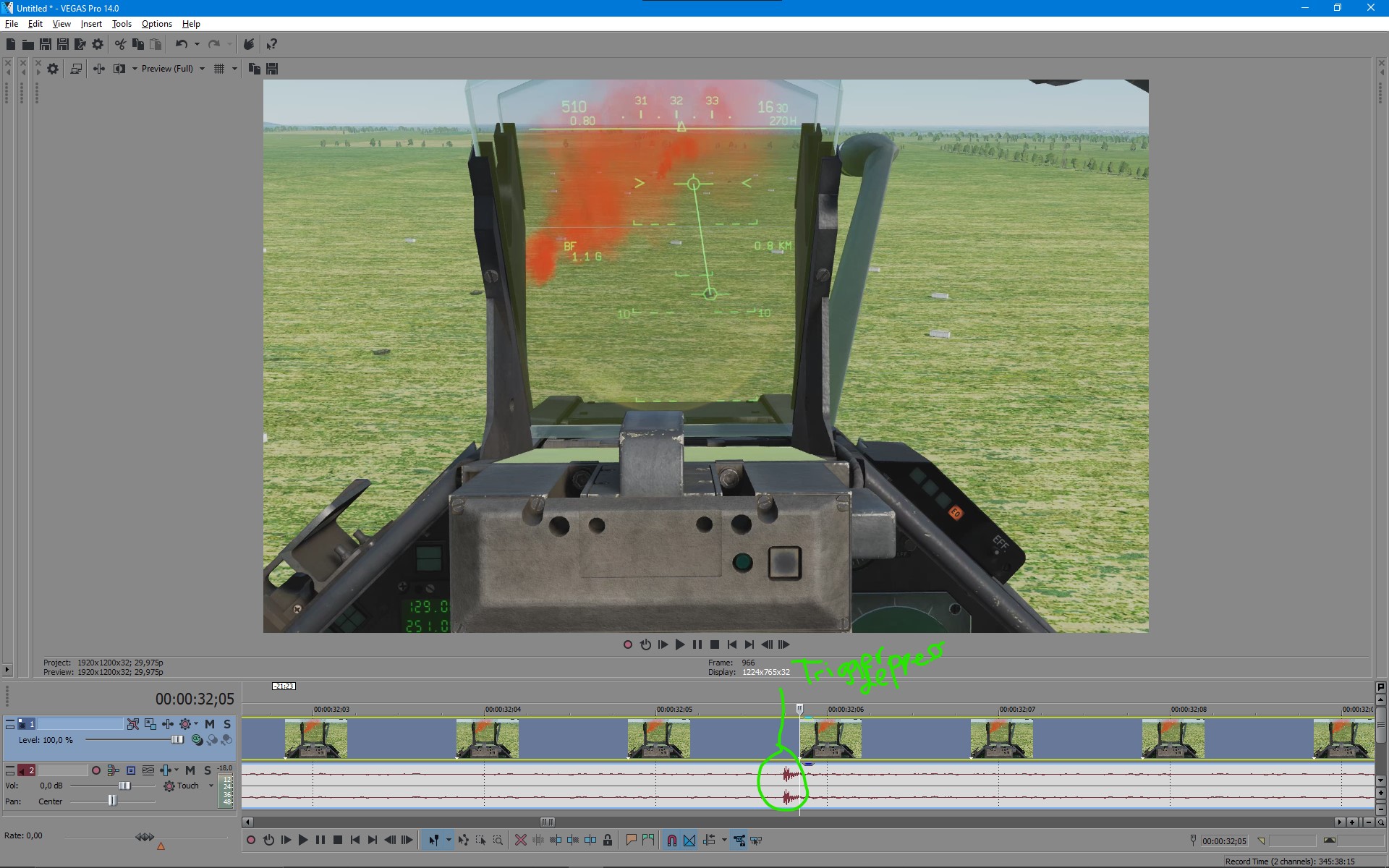The height and width of the screenshot is (868, 1389).
Task: Open the Auto Ripple dropdown arrow
Action: (724, 841)
